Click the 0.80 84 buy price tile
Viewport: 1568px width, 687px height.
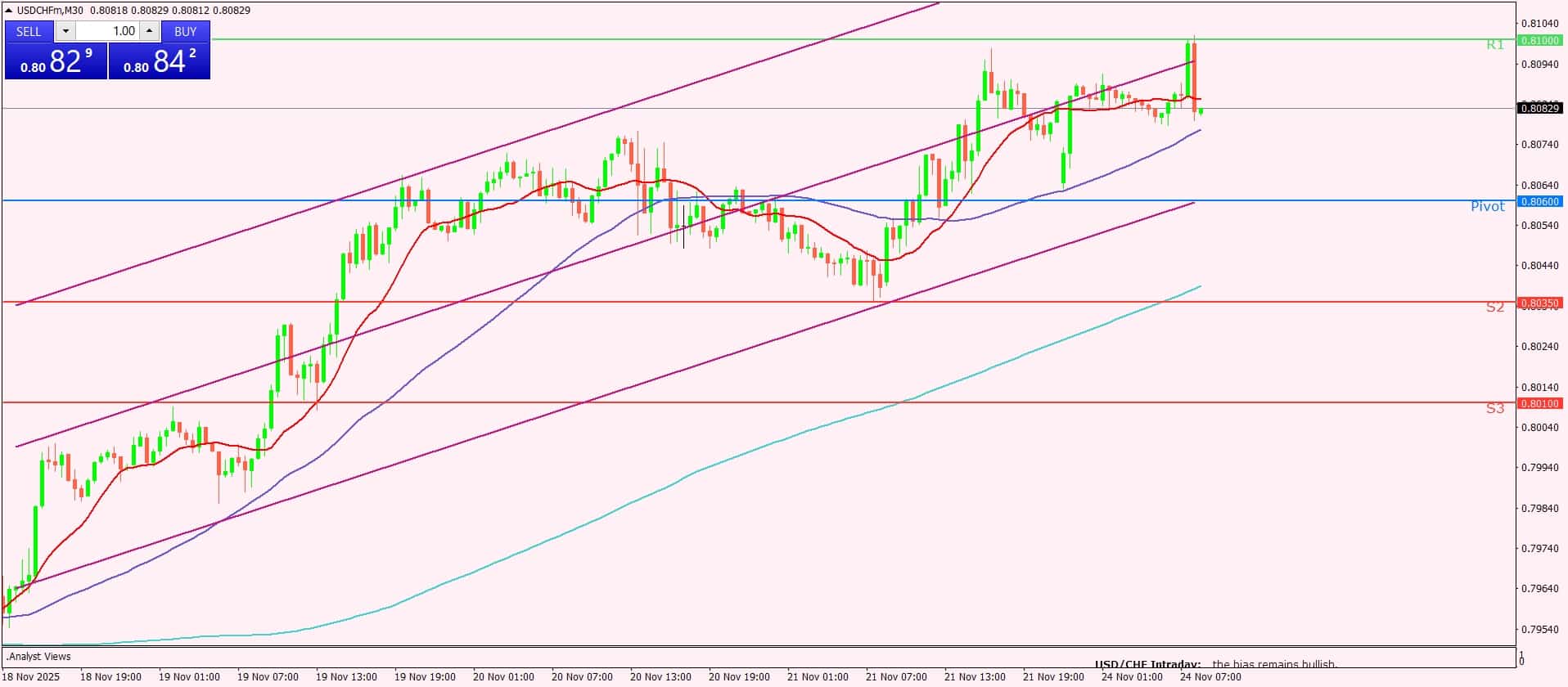160,61
